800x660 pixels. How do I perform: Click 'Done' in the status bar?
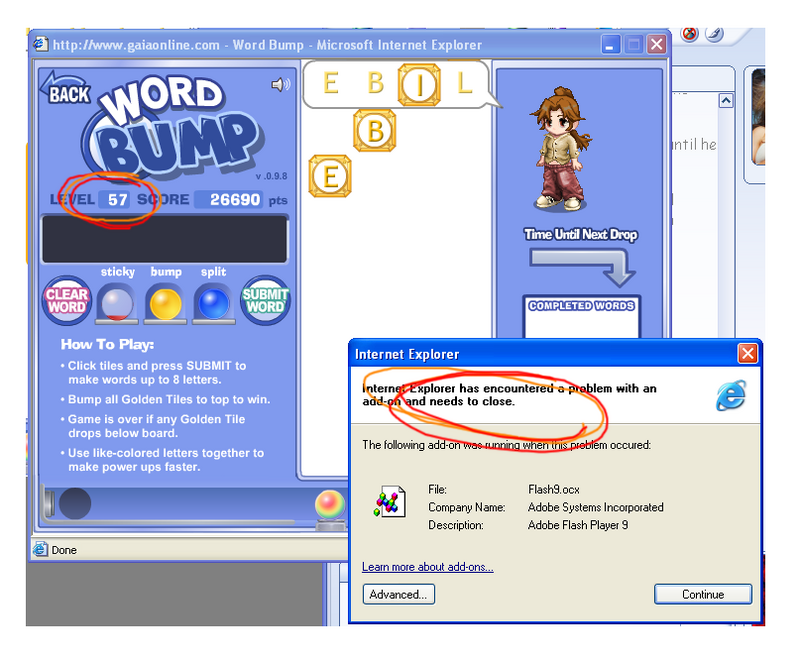[x=64, y=550]
